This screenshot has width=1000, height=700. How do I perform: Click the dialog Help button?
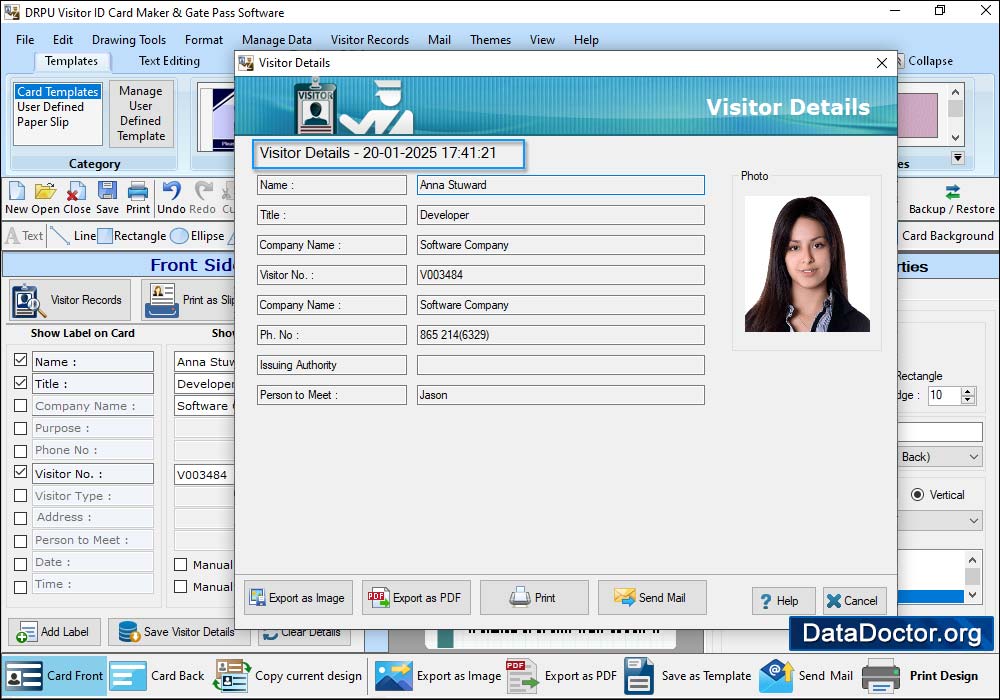click(x=783, y=601)
